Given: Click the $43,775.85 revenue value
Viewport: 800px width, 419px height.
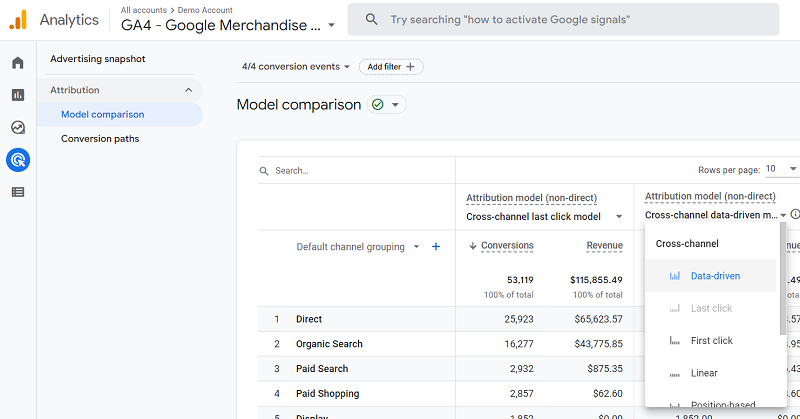Looking at the screenshot, I should tap(598, 344).
